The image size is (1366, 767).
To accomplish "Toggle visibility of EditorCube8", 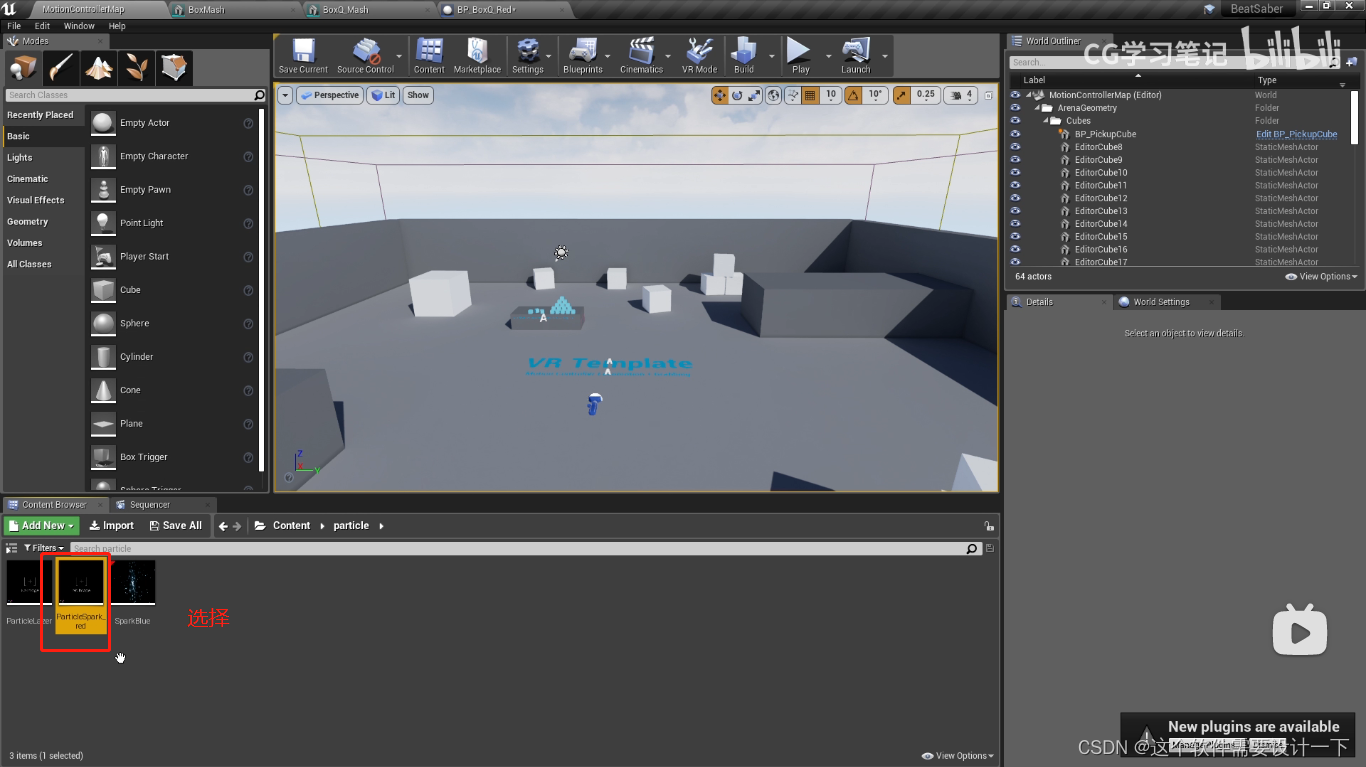I will tap(1015, 147).
